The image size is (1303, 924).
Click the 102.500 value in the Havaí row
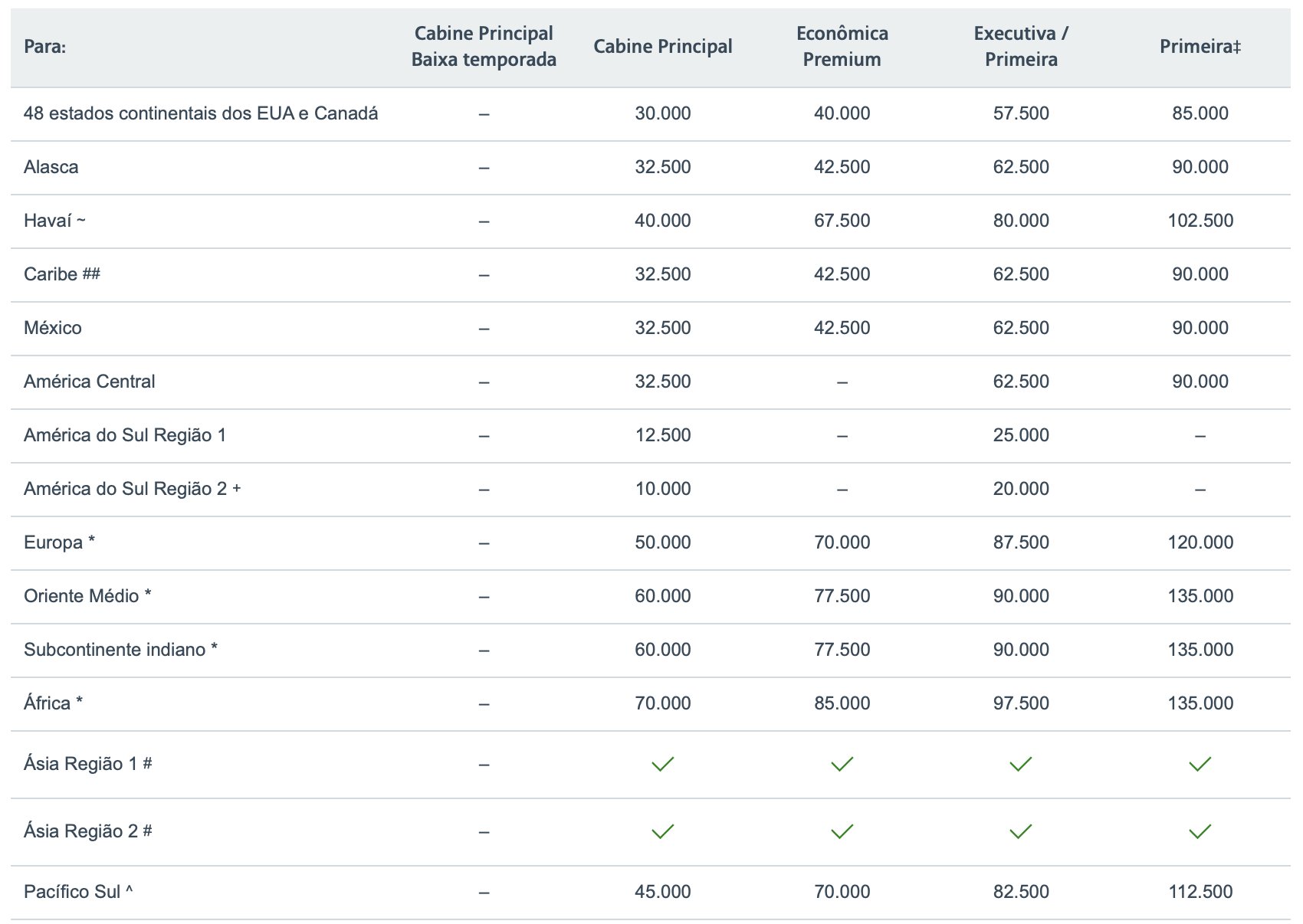(1200, 221)
